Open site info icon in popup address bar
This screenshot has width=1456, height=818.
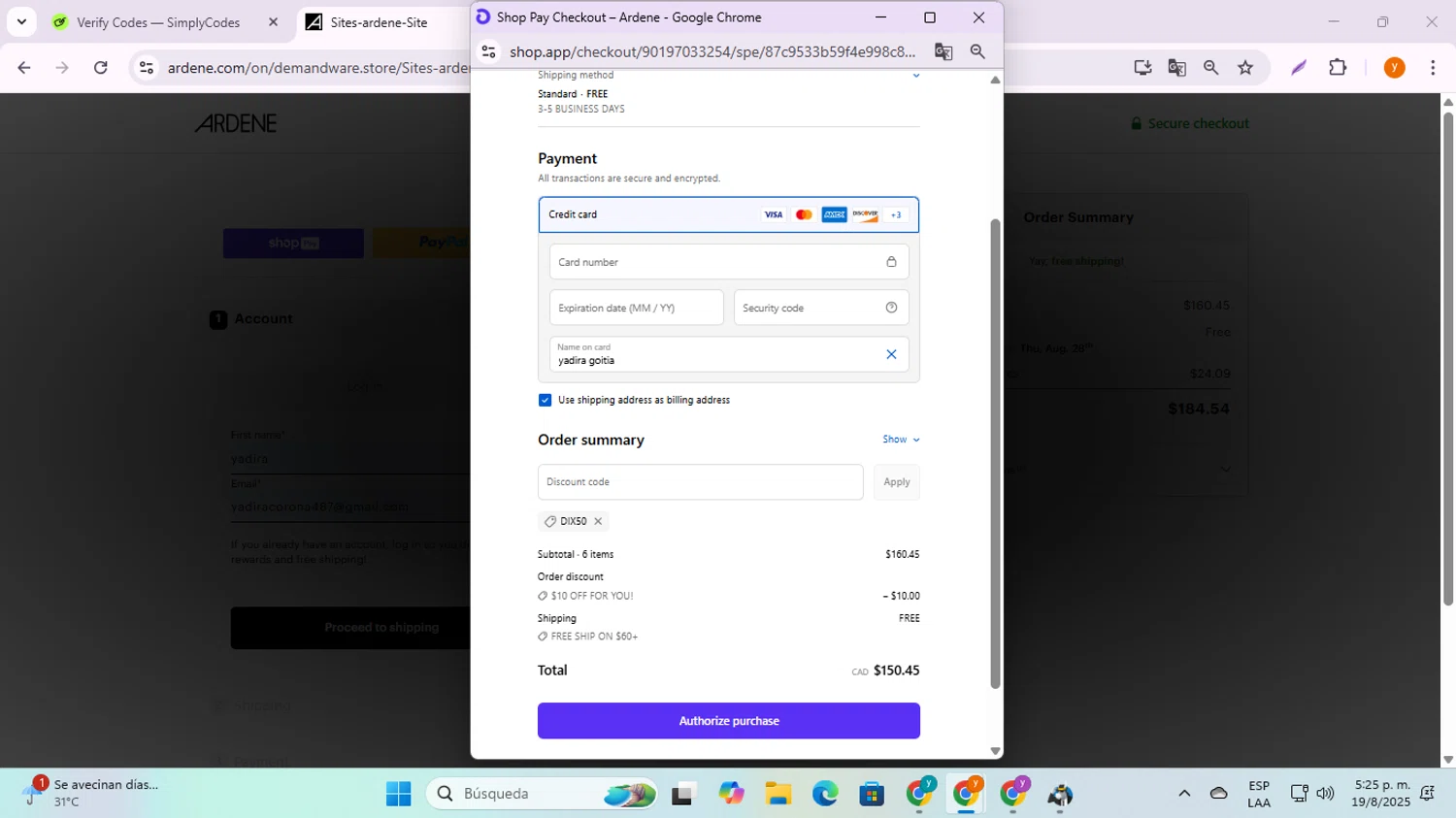click(489, 51)
